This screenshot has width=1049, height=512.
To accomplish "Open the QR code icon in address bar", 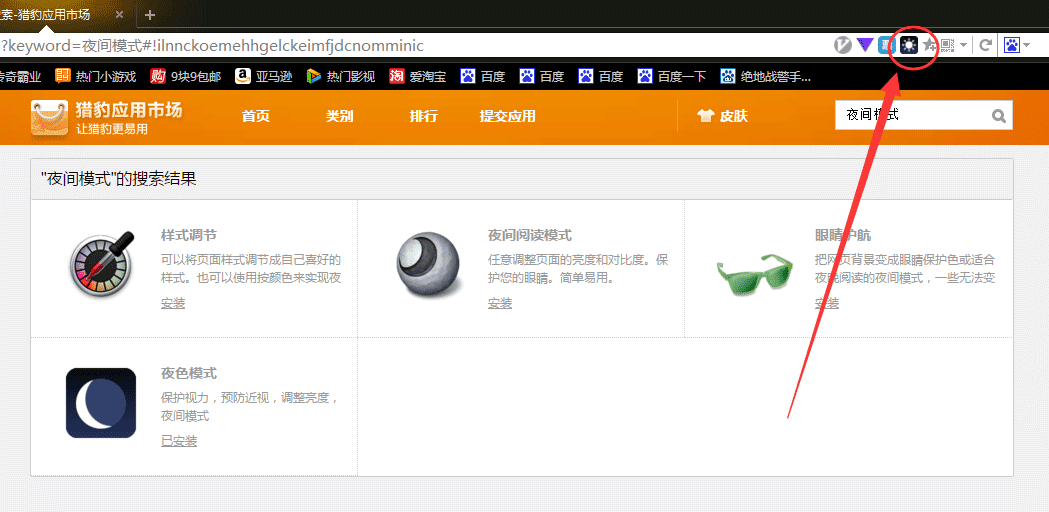I will [x=947, y=46].
